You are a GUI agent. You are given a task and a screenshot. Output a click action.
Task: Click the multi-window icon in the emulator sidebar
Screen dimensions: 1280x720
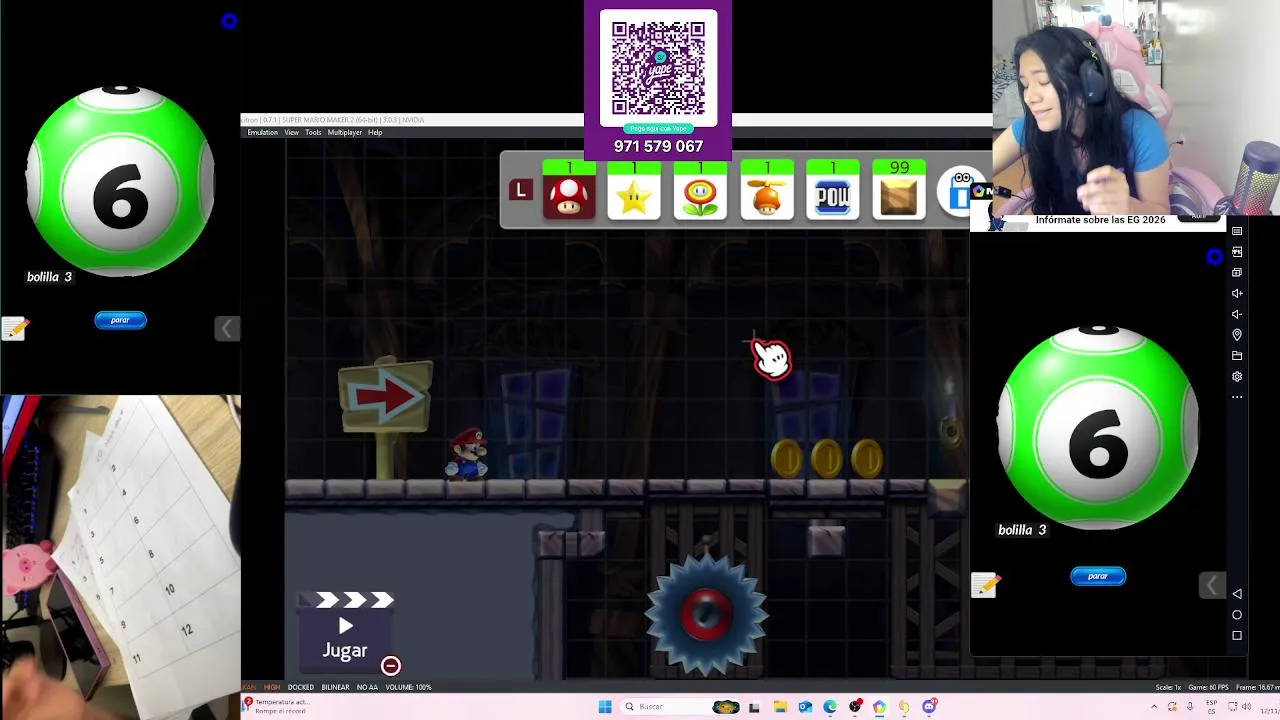click(x=1237, y=272)
